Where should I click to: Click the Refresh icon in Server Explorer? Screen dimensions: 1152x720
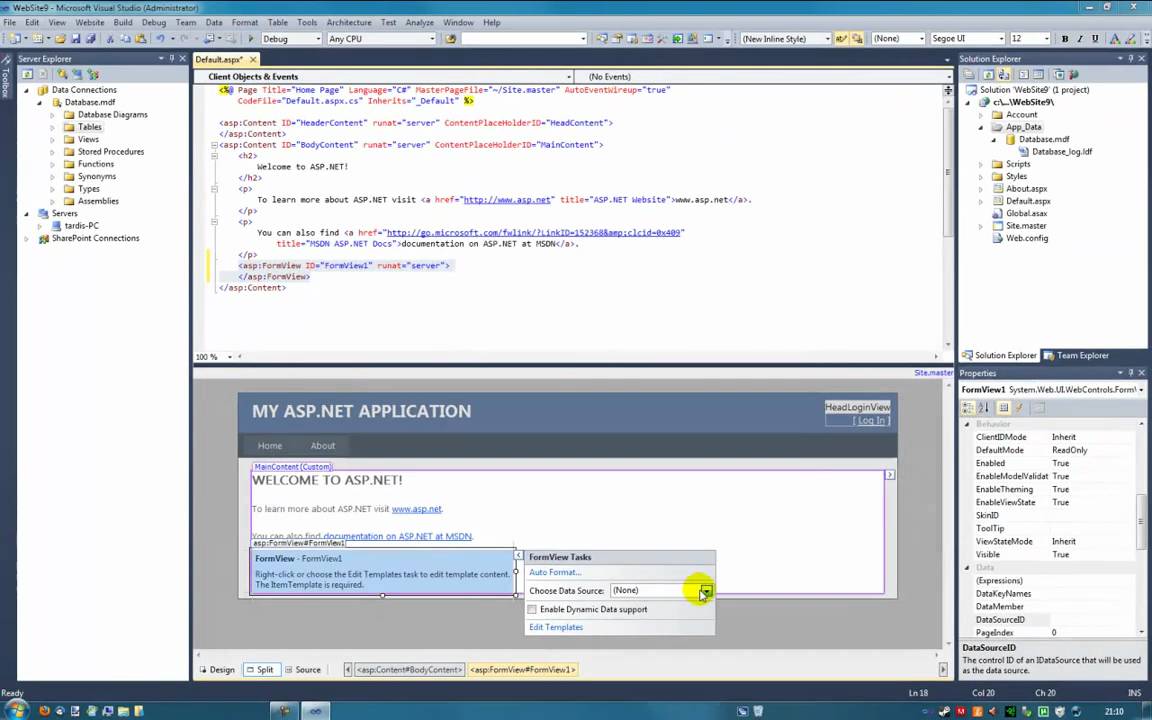[28, 74]
